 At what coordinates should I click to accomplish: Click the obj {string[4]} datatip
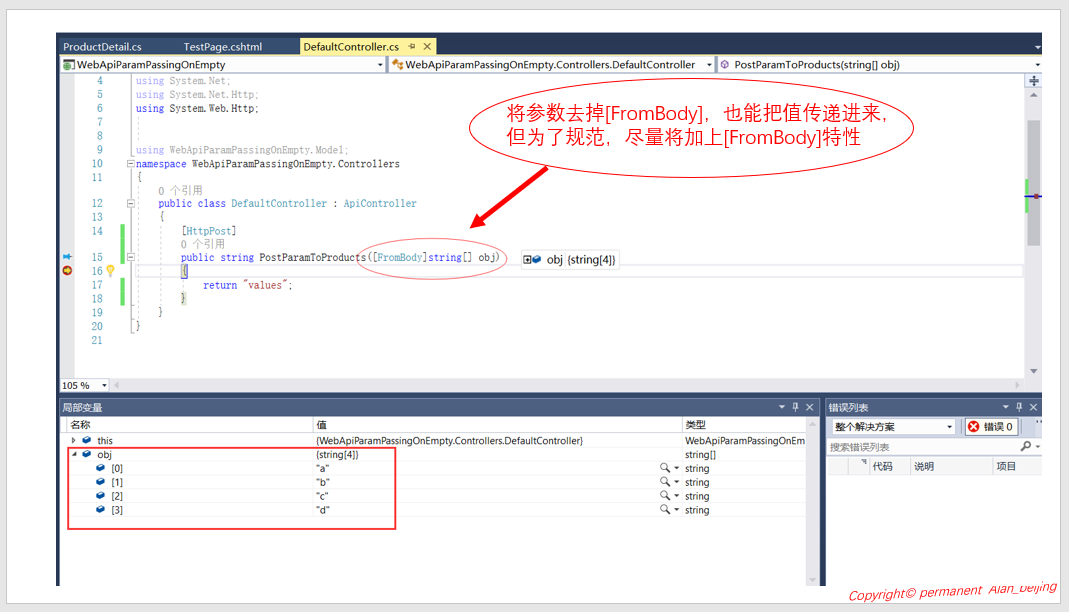point(571,260)
